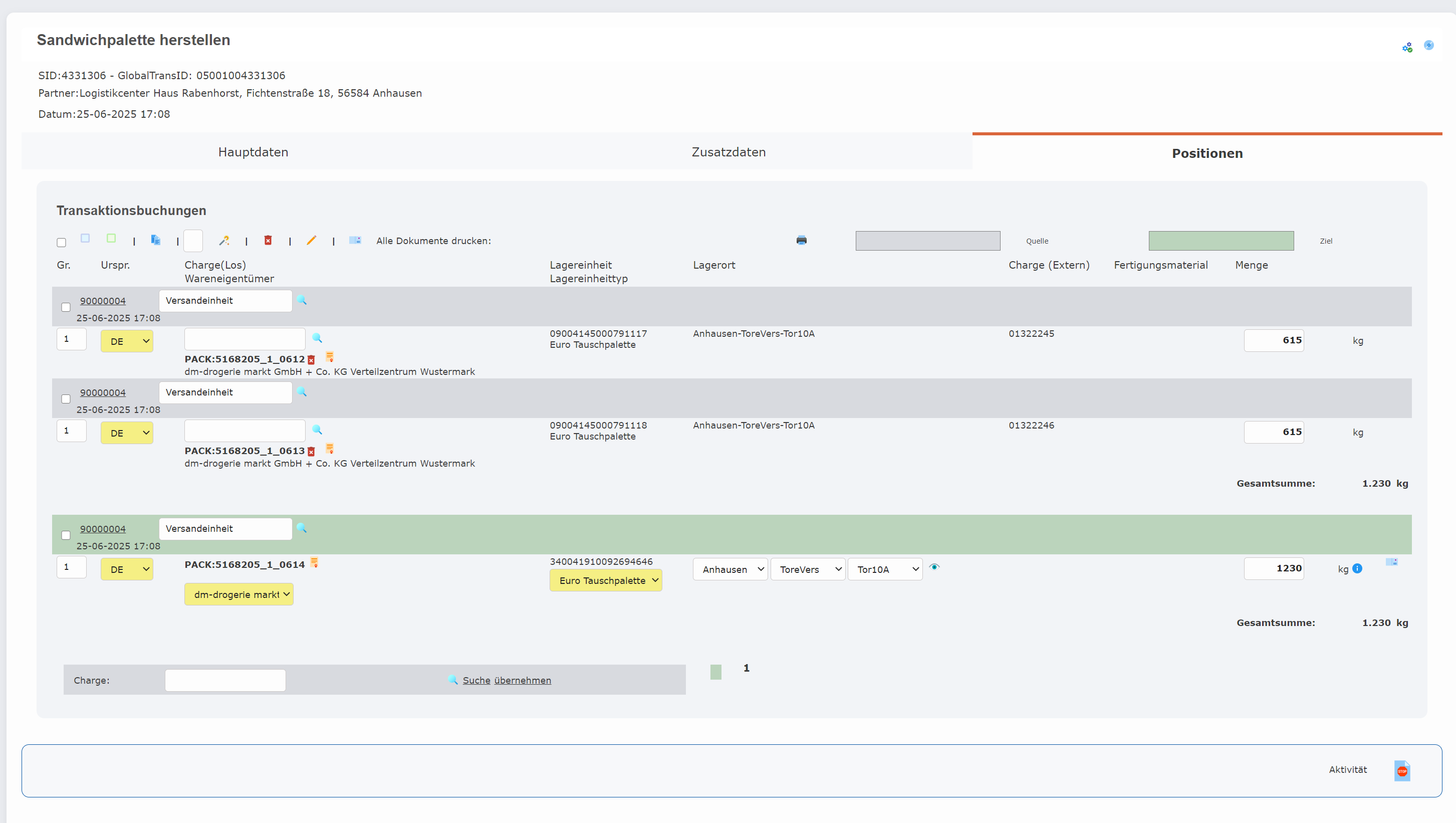Click the orange pencil edit icon
This screenshot has height=823, width=1456.
pos(312,240)
